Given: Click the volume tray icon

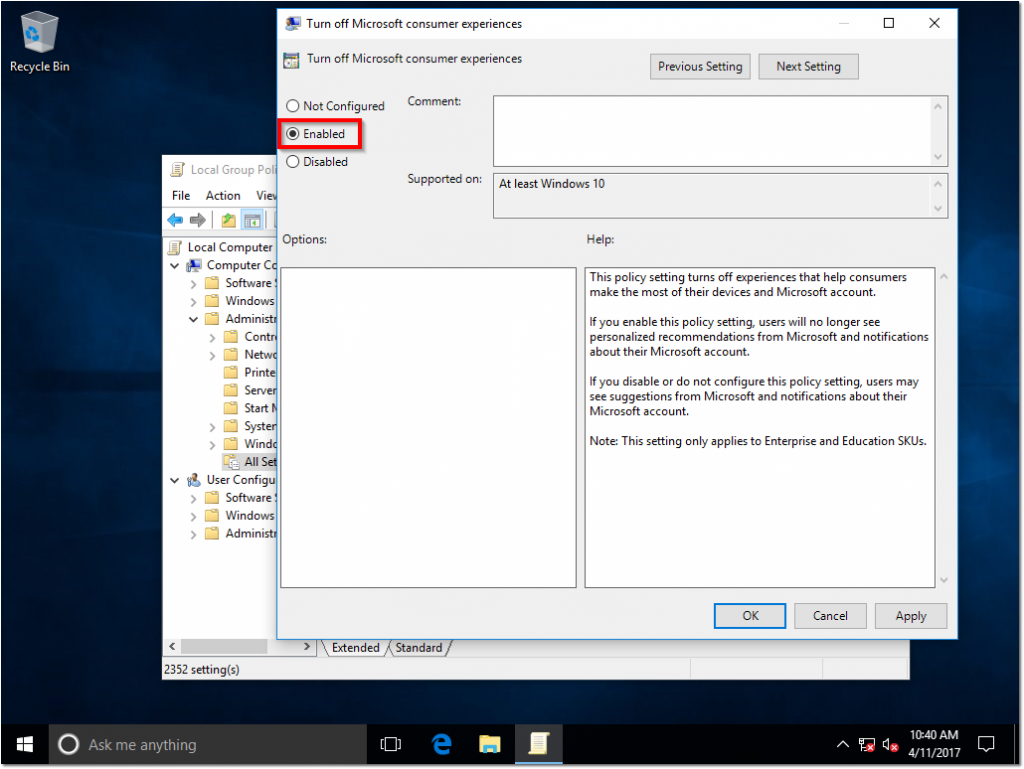Looking at the screenshot, I should [x=889, y=745].
